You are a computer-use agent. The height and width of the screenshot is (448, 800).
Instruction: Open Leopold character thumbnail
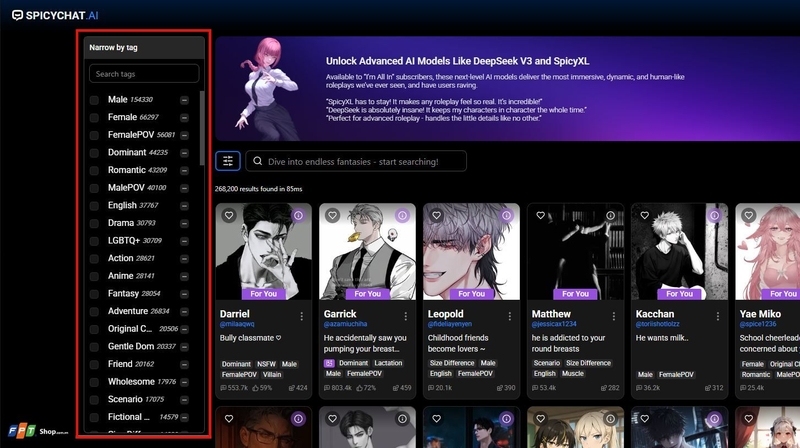tap(471, 251)
